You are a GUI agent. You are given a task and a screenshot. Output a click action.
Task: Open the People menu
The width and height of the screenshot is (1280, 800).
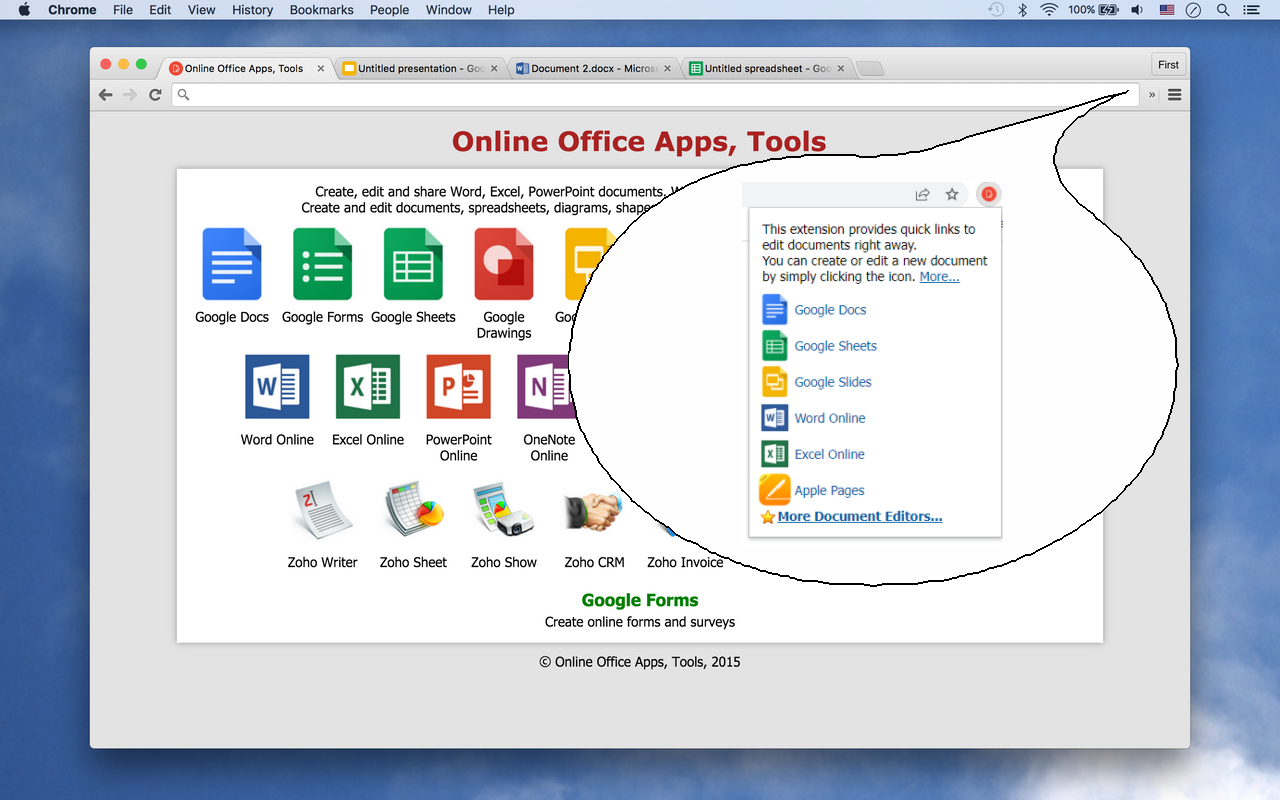point(389,10)
